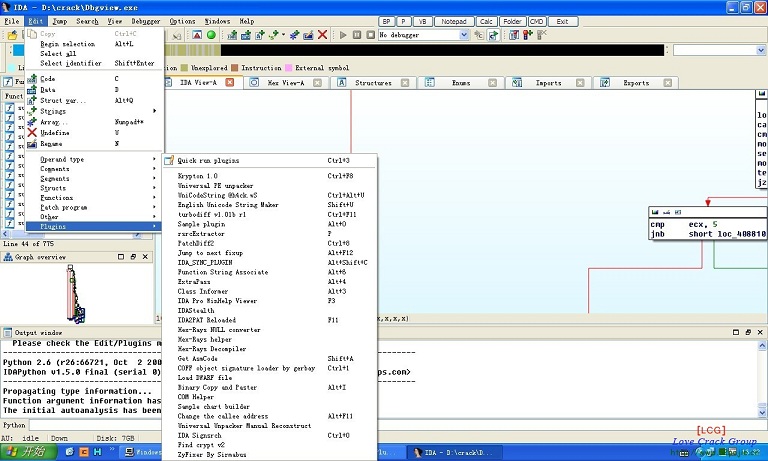Choose Code from the Edit menu
The height and width of the screenshot is (461, 768).
(x=47, y=78)
